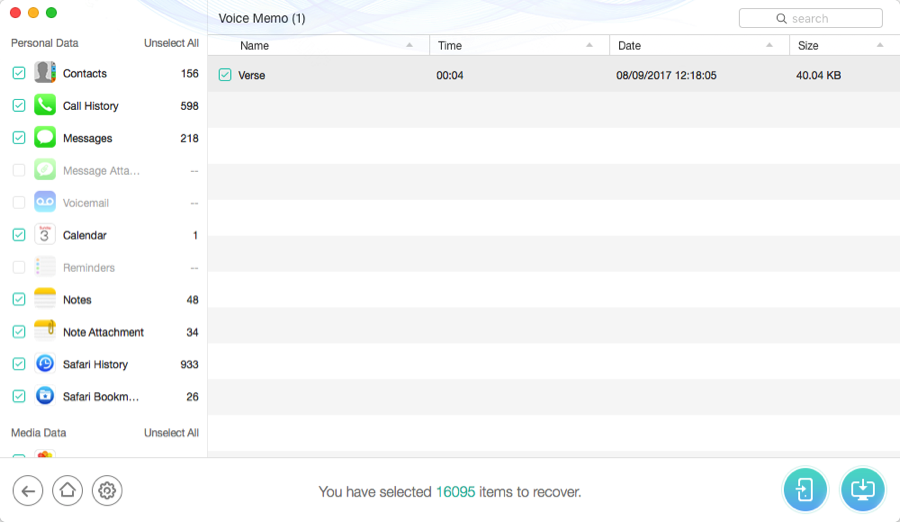Image resolution: width=900 pixels, height=523 pixels.
Task: Uncheck the Verse voice memo checkbox
Action: [225, 75]
